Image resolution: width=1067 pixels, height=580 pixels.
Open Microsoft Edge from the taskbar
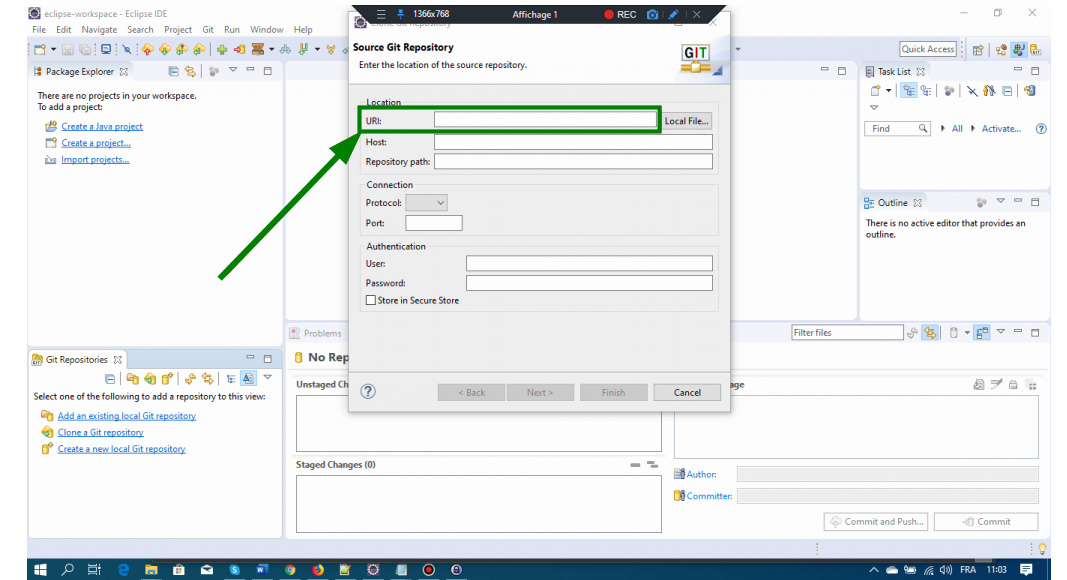(x=123, y=570)
